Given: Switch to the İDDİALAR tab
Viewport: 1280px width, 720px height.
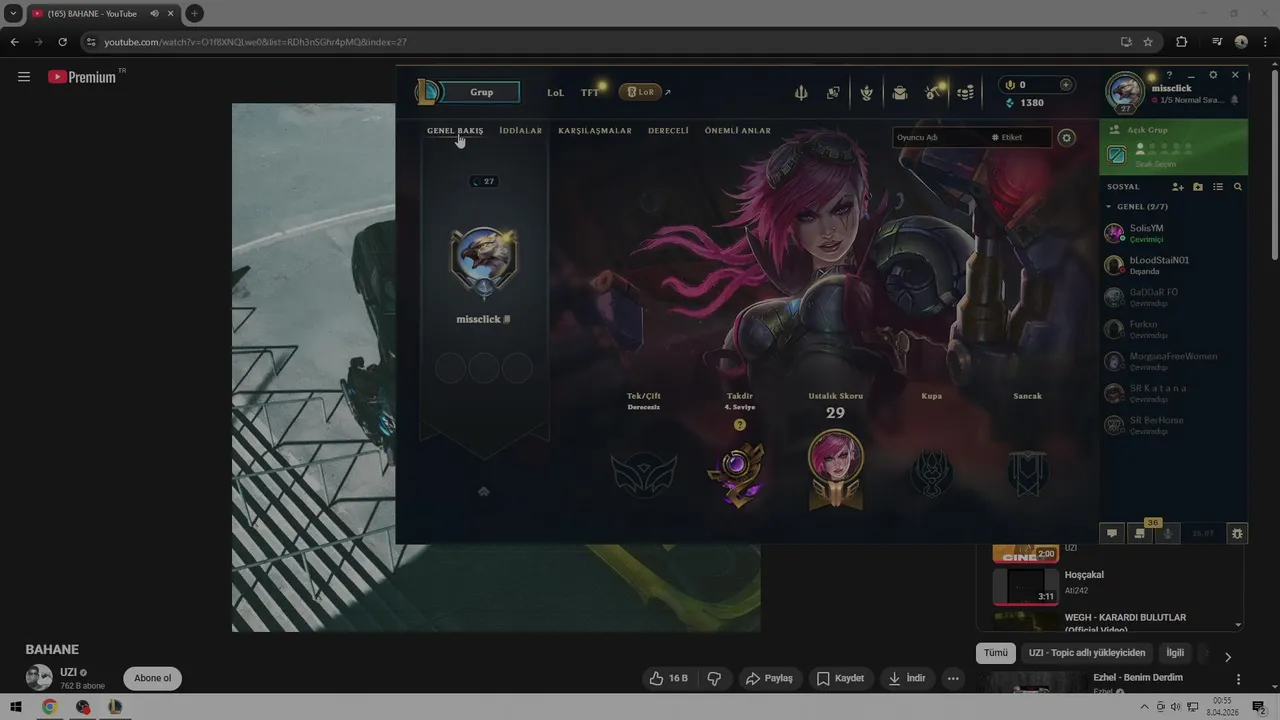Looking at the screenshot, I should click(x=520, y=131).
